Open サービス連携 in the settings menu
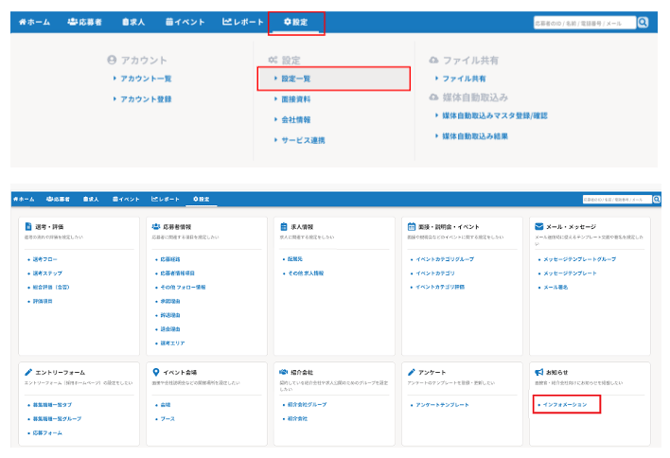Viewport: 670px width, 458px height. [x=303, y=140]
